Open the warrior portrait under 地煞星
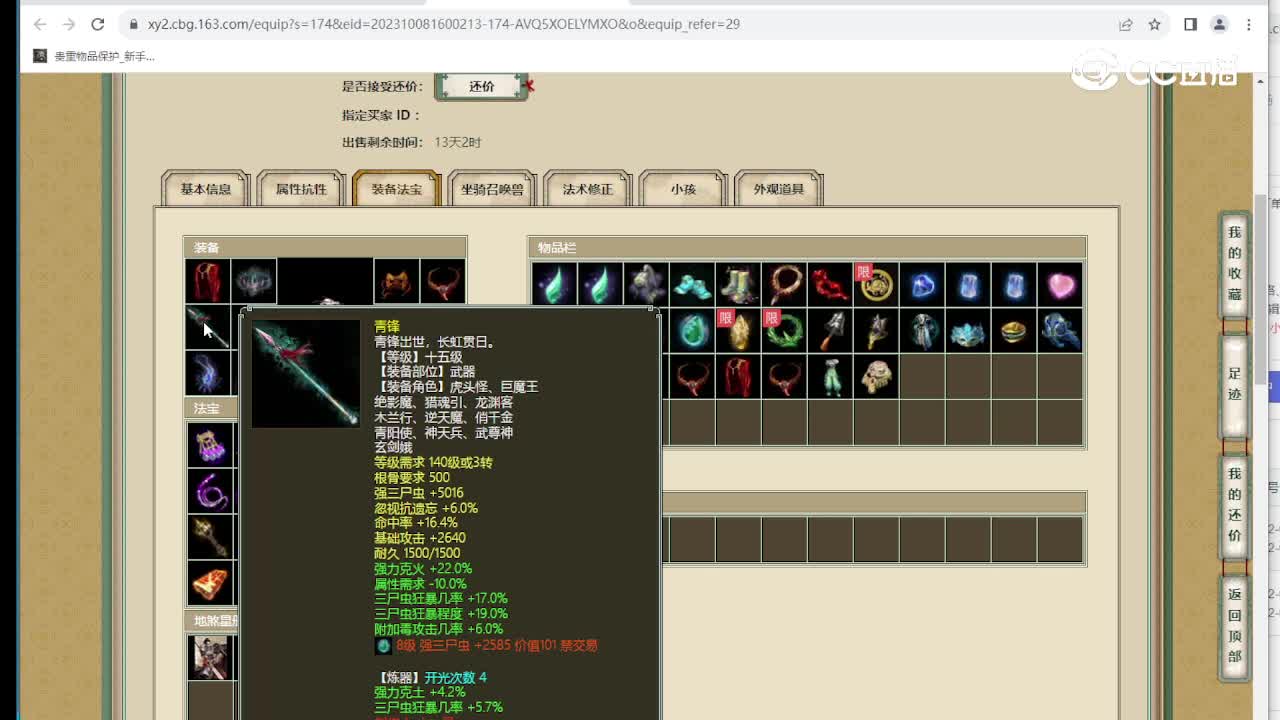The height and width of the screenshot is (720, 1280). click(x=210, y=657)
